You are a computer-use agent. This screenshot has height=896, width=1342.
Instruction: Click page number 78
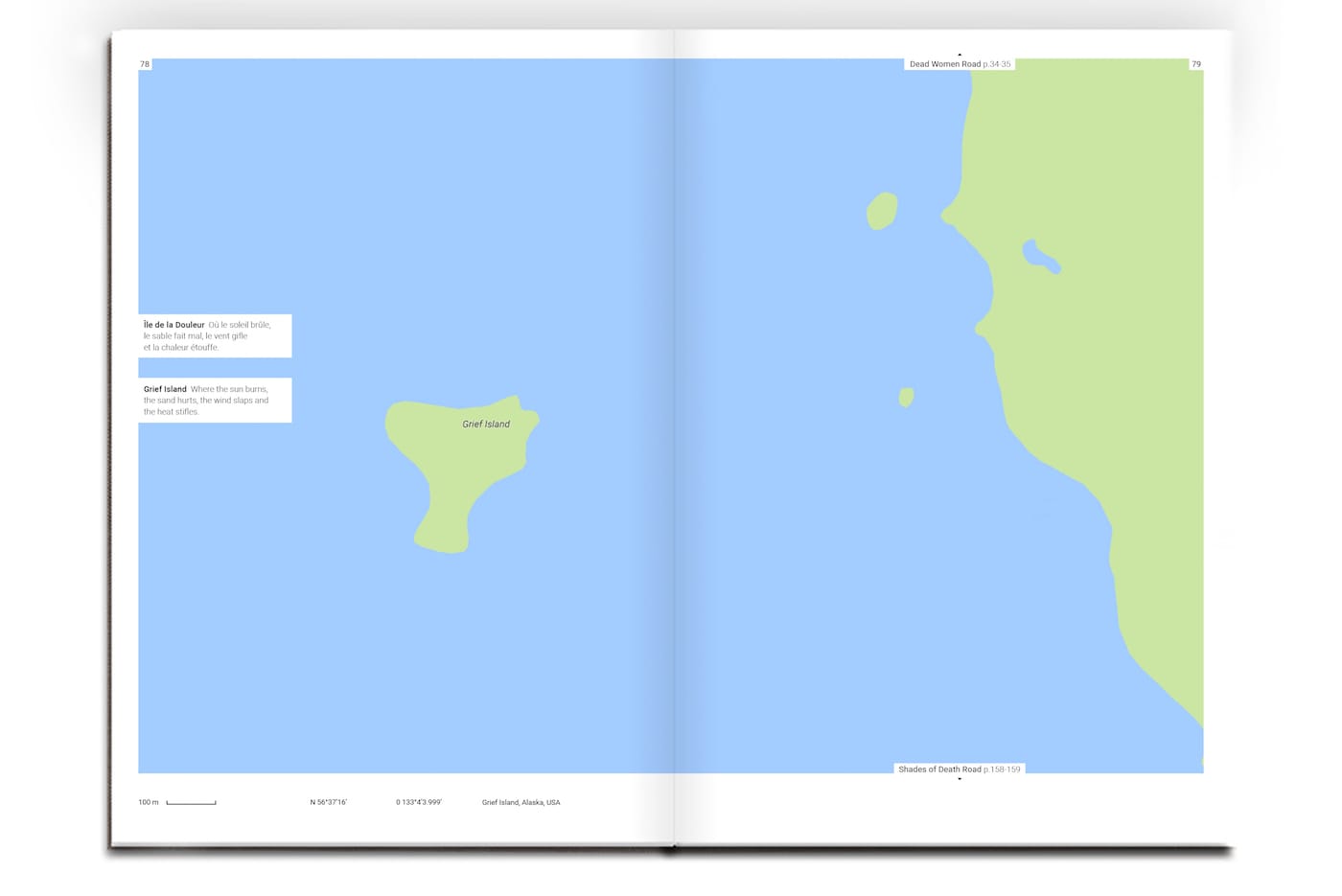click(x=145, y=64)
